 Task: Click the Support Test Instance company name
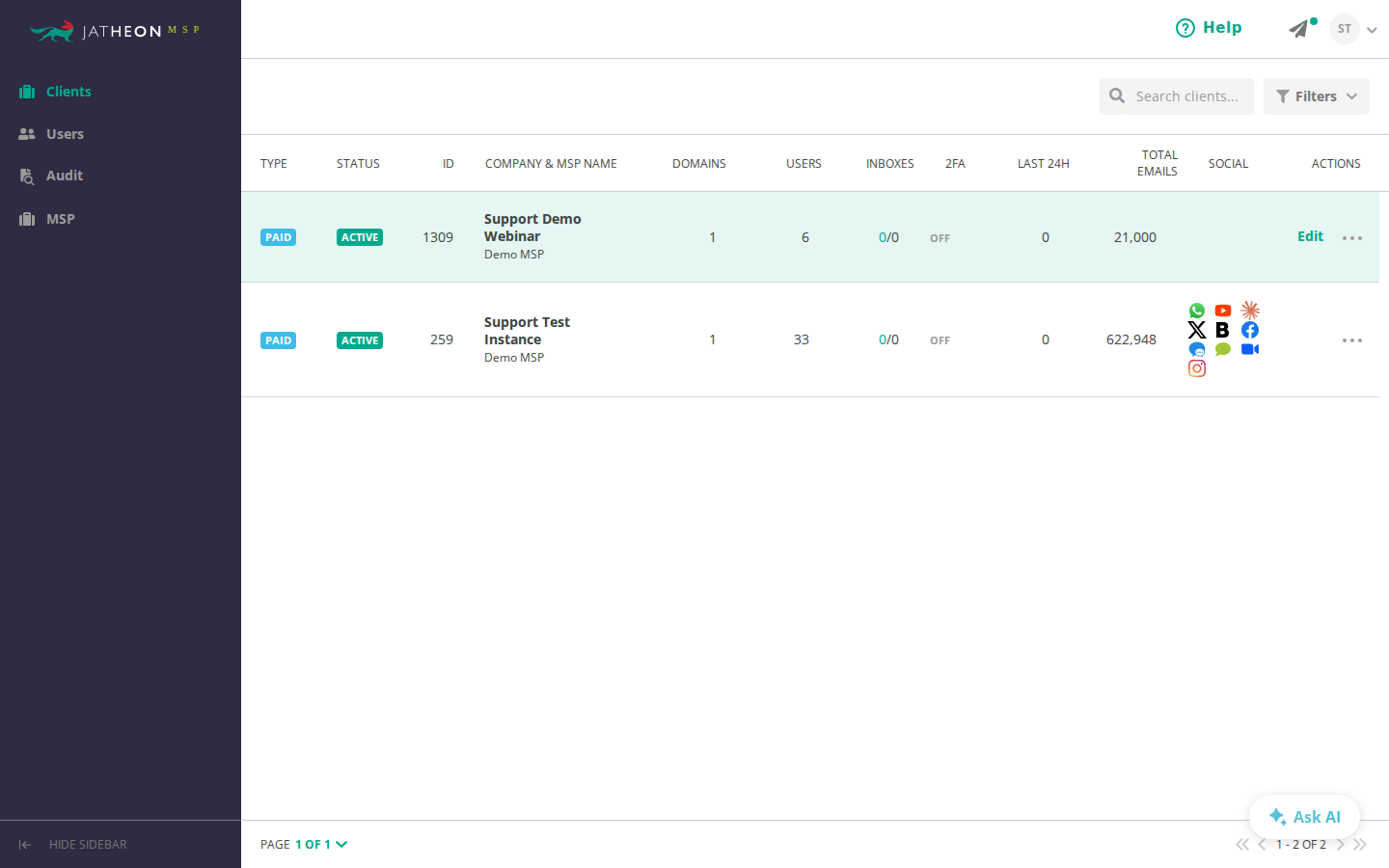(527, 331)
